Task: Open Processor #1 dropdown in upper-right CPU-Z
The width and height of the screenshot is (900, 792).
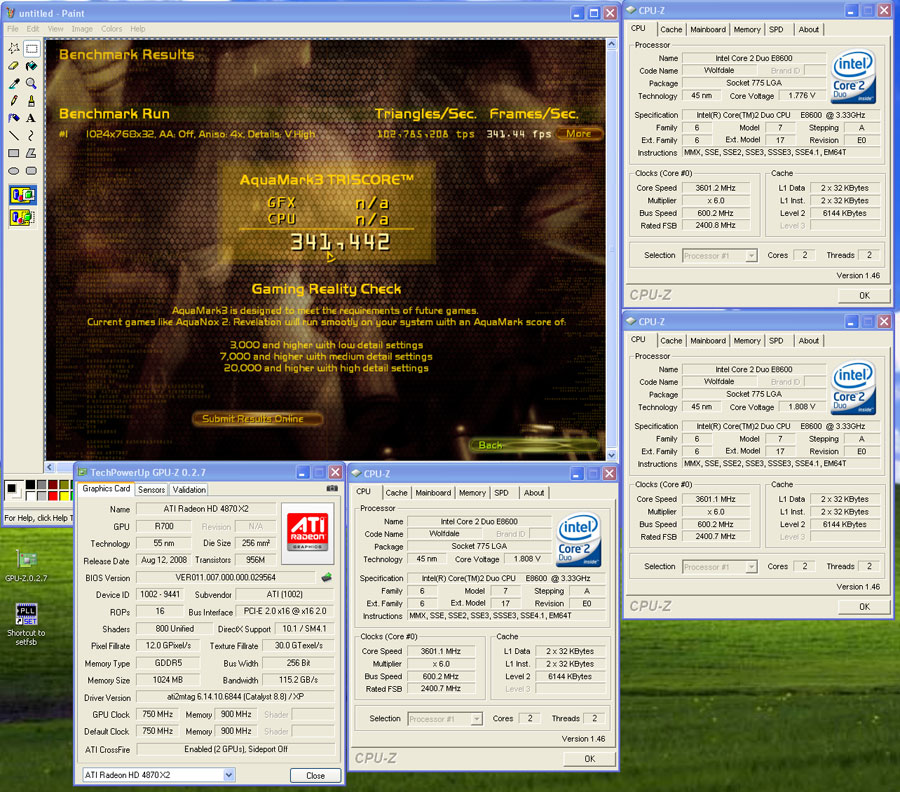Action: (751, 255)
